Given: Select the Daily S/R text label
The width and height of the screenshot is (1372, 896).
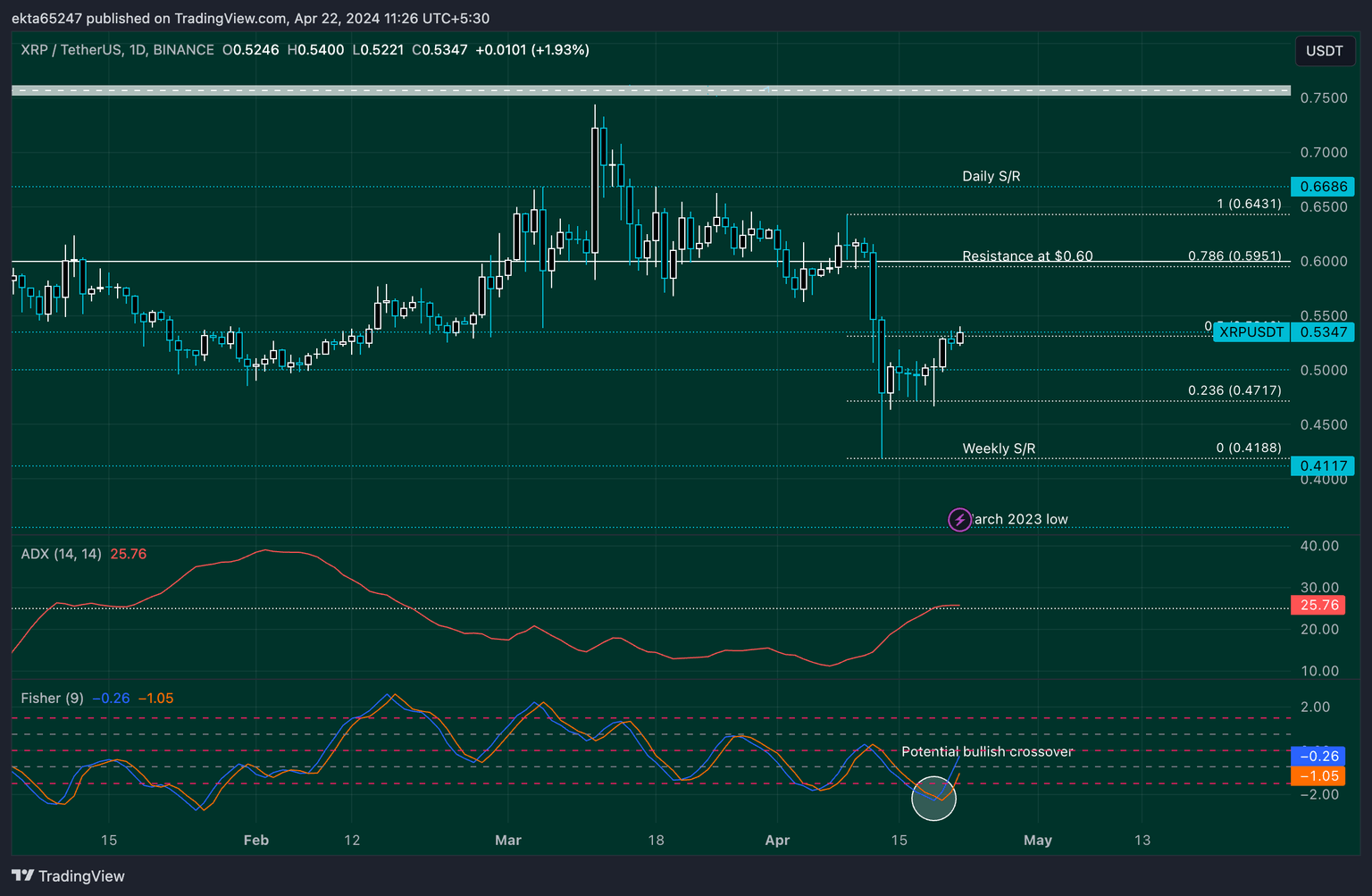Looking at the screenshot, I should click(x=991, y=176).
